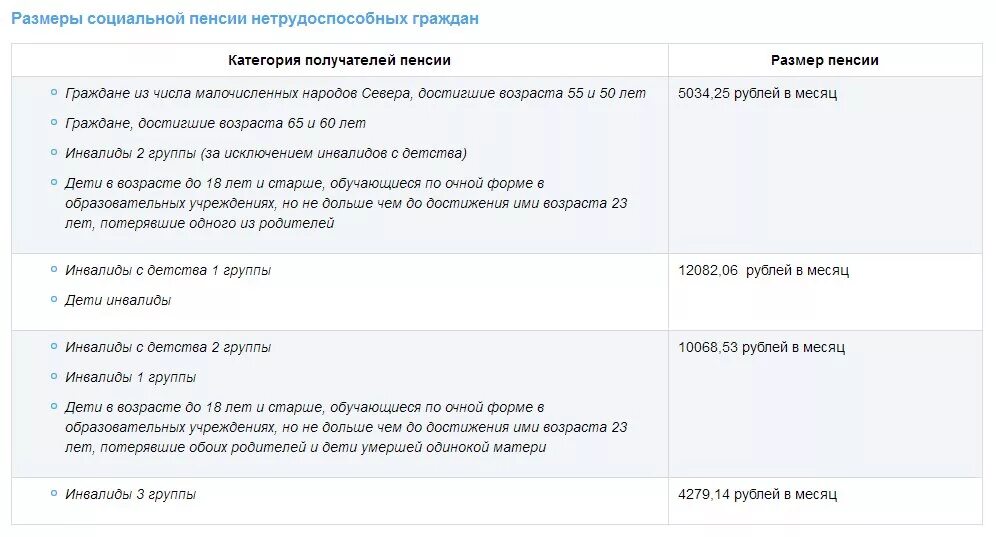Screen dimensions: 996x537
Task: Click the 'Размер пенсии' column header
Action: pyautogui.click(x=824, y=60)
